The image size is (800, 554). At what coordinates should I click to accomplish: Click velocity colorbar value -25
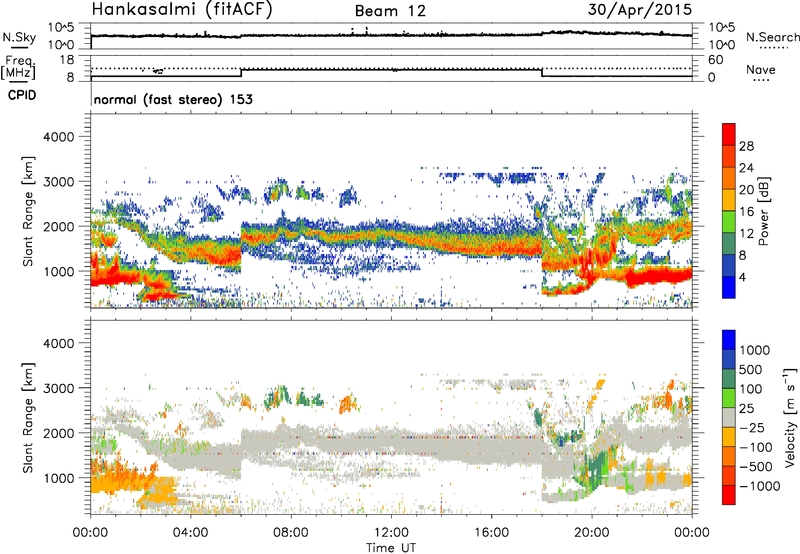pyautogui.click(x=752, y=427)
